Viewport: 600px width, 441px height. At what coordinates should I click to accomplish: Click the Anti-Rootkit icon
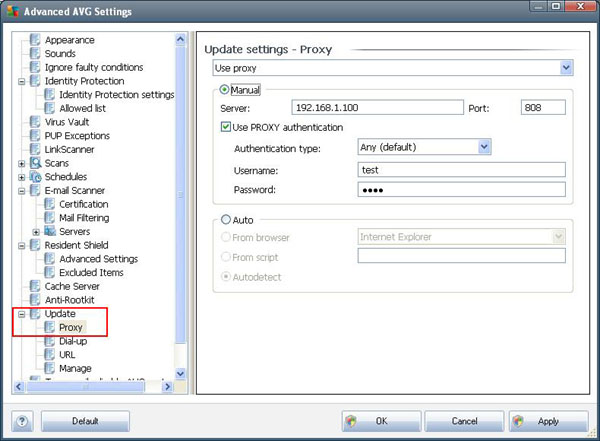click(x=35, y=300)
